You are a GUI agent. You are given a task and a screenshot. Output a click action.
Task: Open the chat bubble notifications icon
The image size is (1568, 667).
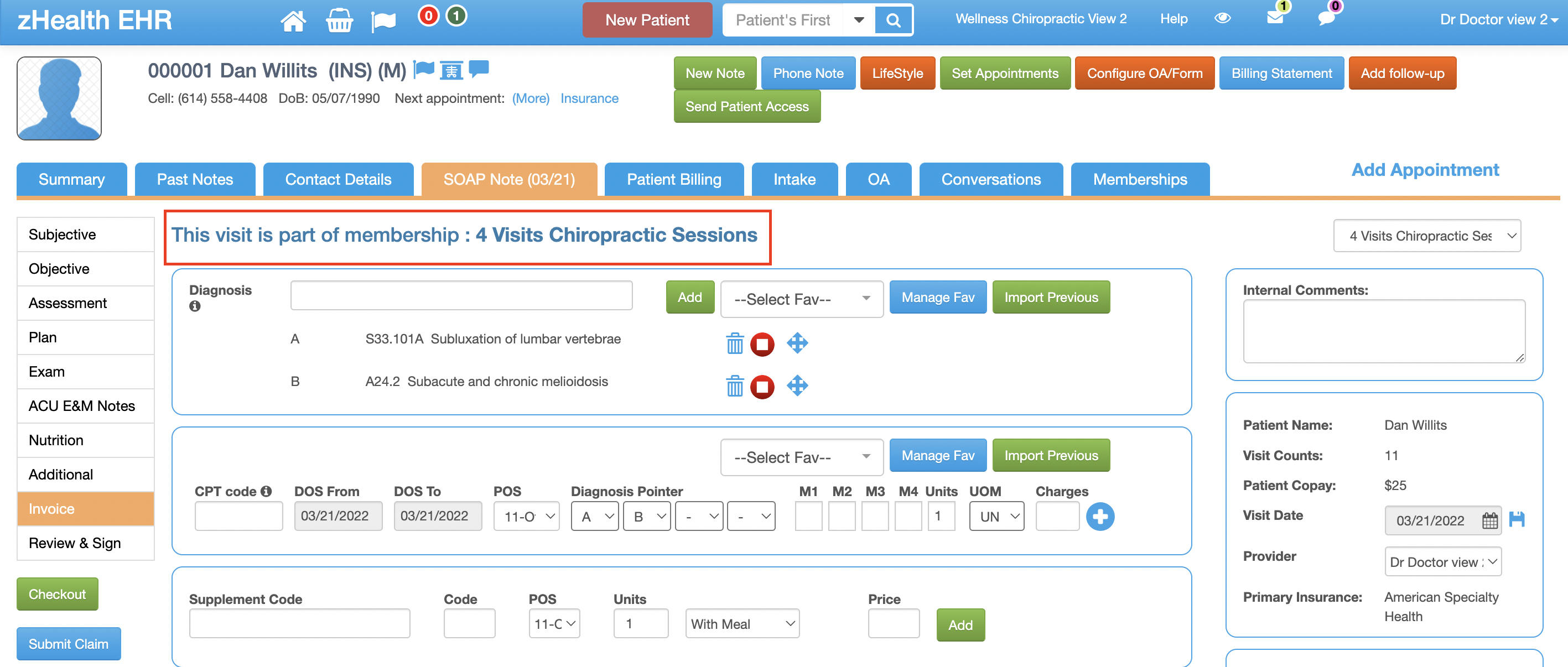[1326, 18]
